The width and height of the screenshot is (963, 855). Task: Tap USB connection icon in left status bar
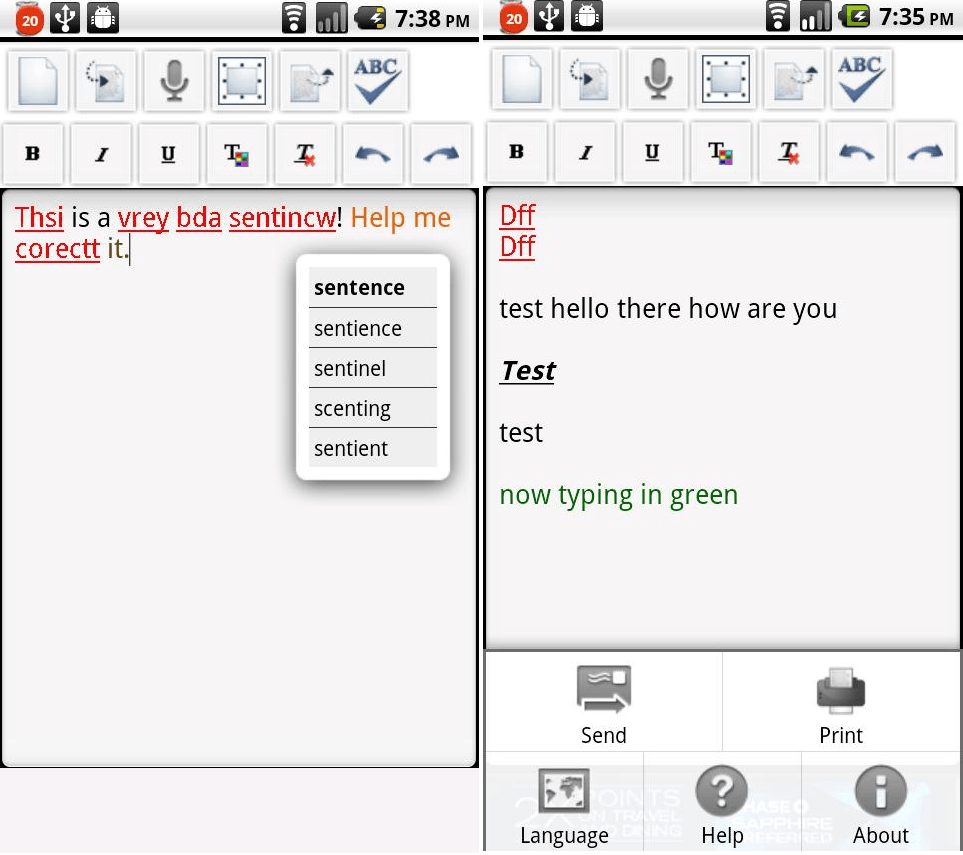click(x=64, y=18)
